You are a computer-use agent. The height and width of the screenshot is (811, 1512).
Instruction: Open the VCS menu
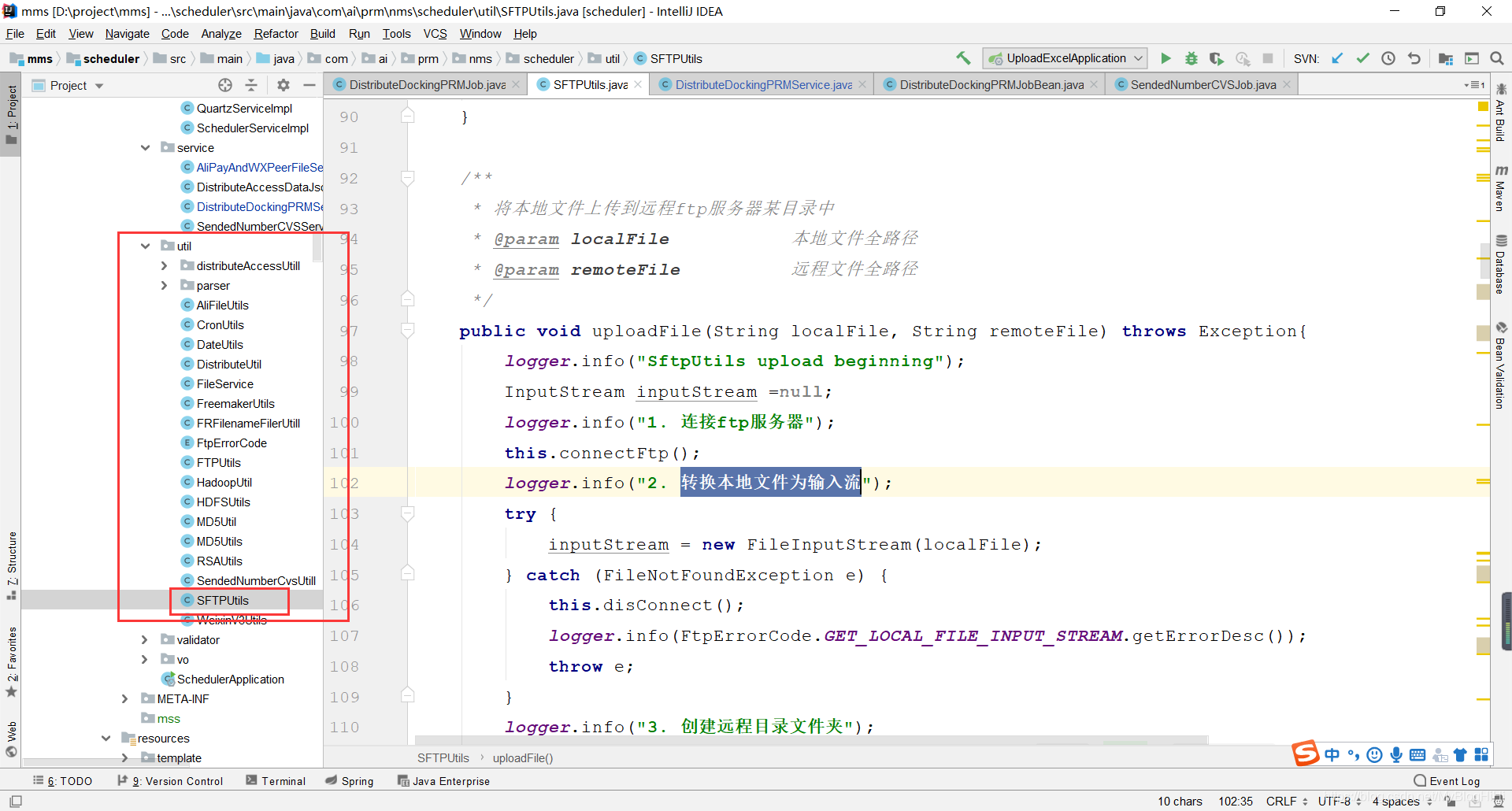(x=435, y=34)
